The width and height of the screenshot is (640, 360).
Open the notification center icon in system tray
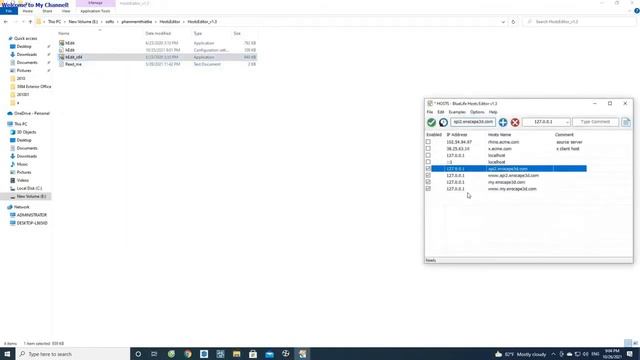point(630,354)
